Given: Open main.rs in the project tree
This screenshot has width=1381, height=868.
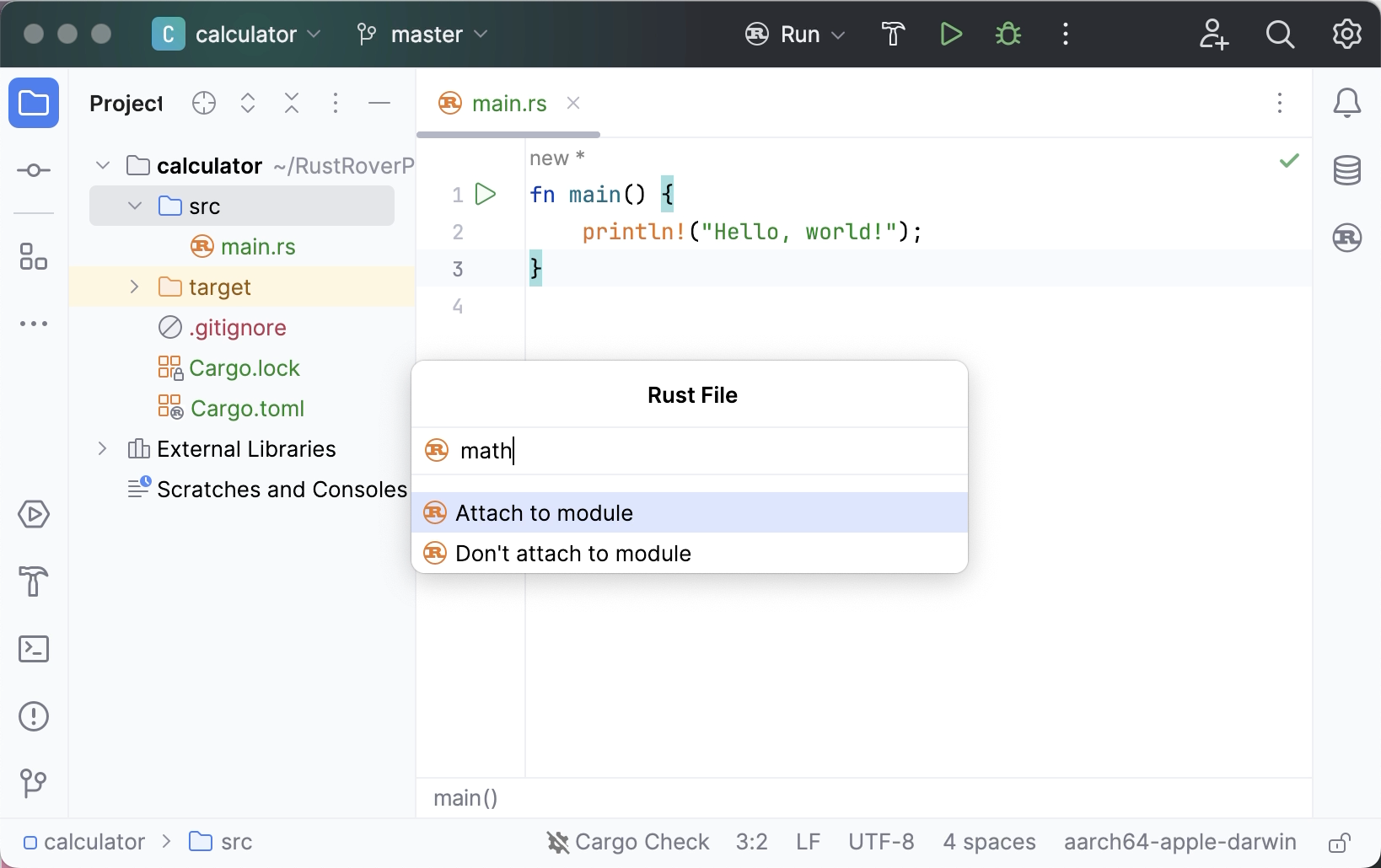Looking at the screenshot, I should (258, 246).
